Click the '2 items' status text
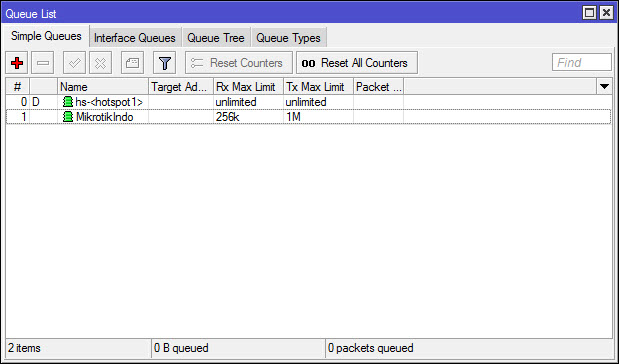This screenshot has height=364, width=619. pyautogui.click(x=24, y=348)
